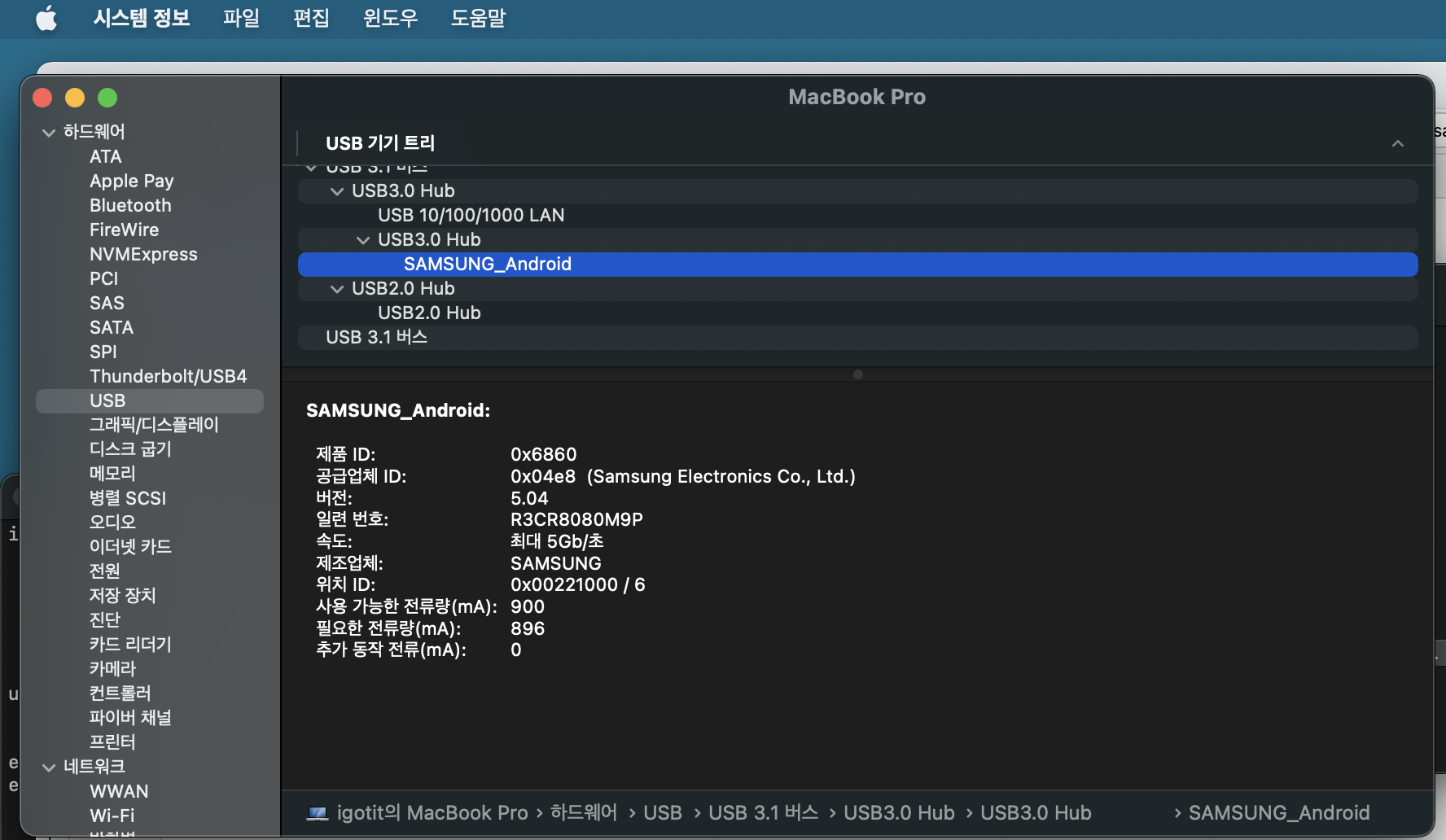Click the first USB3.0 Hub path segment
The height and width of the screenshot is (840, 1446).
click(x=899, y=813)
